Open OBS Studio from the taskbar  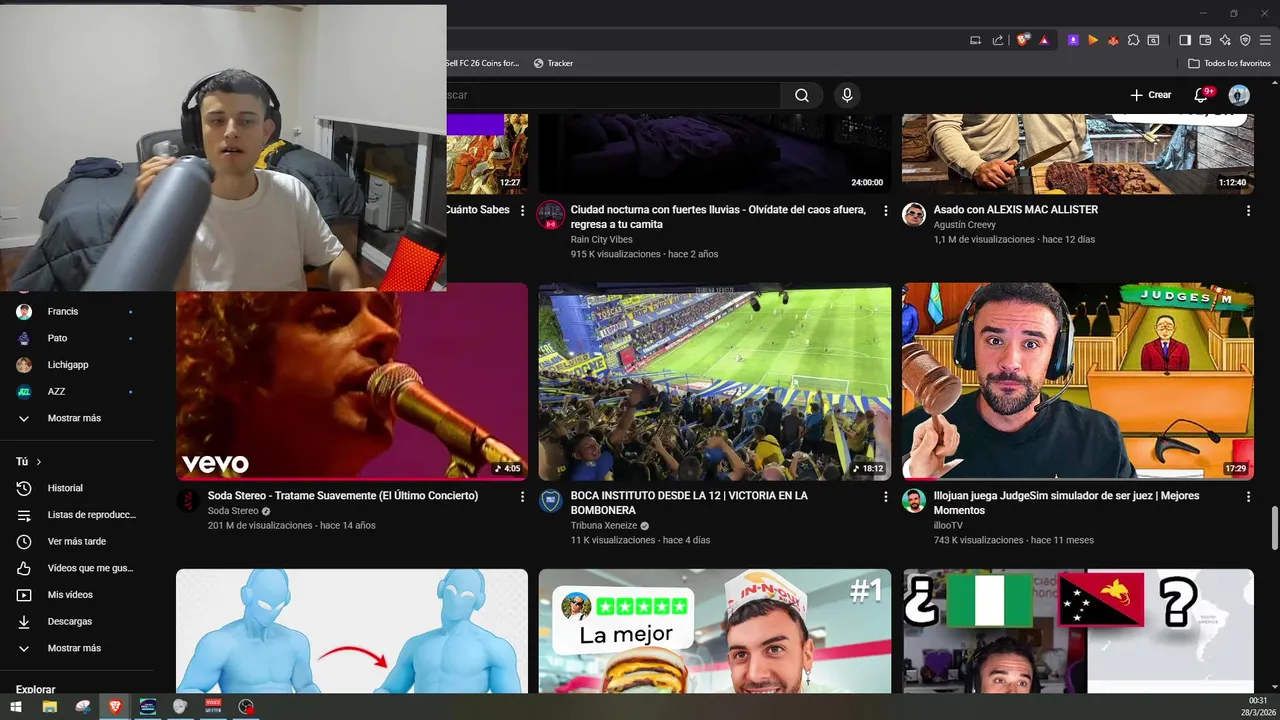pos(246,707)
